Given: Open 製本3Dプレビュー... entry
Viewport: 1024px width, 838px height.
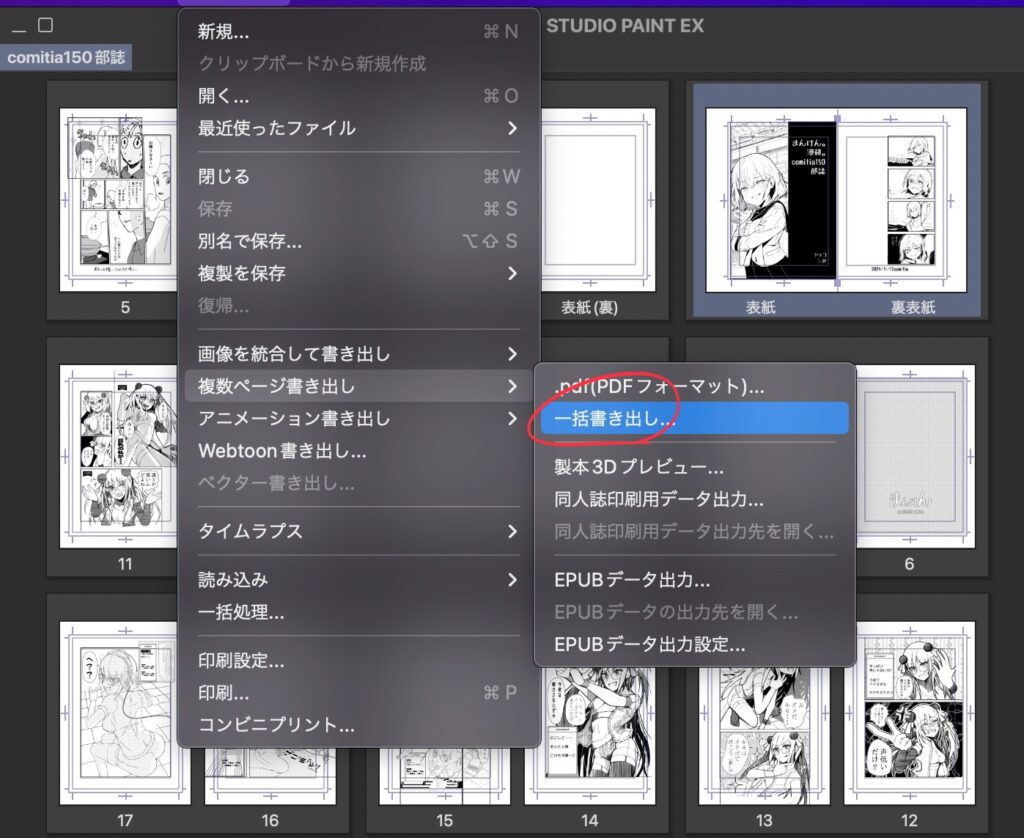Looking at the screenshot, I should (695, 467).
